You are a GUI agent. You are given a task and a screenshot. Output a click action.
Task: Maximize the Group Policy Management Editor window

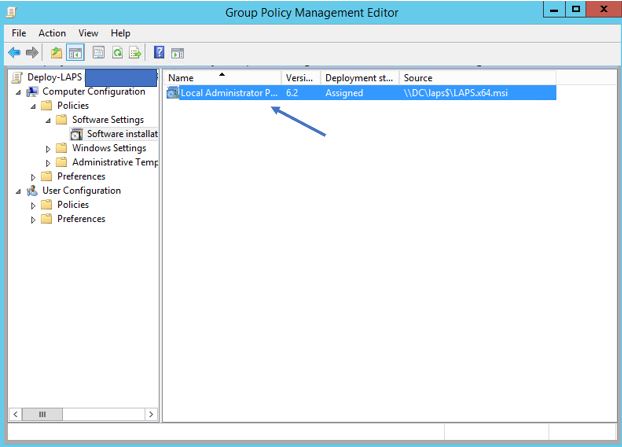[576, 10]
